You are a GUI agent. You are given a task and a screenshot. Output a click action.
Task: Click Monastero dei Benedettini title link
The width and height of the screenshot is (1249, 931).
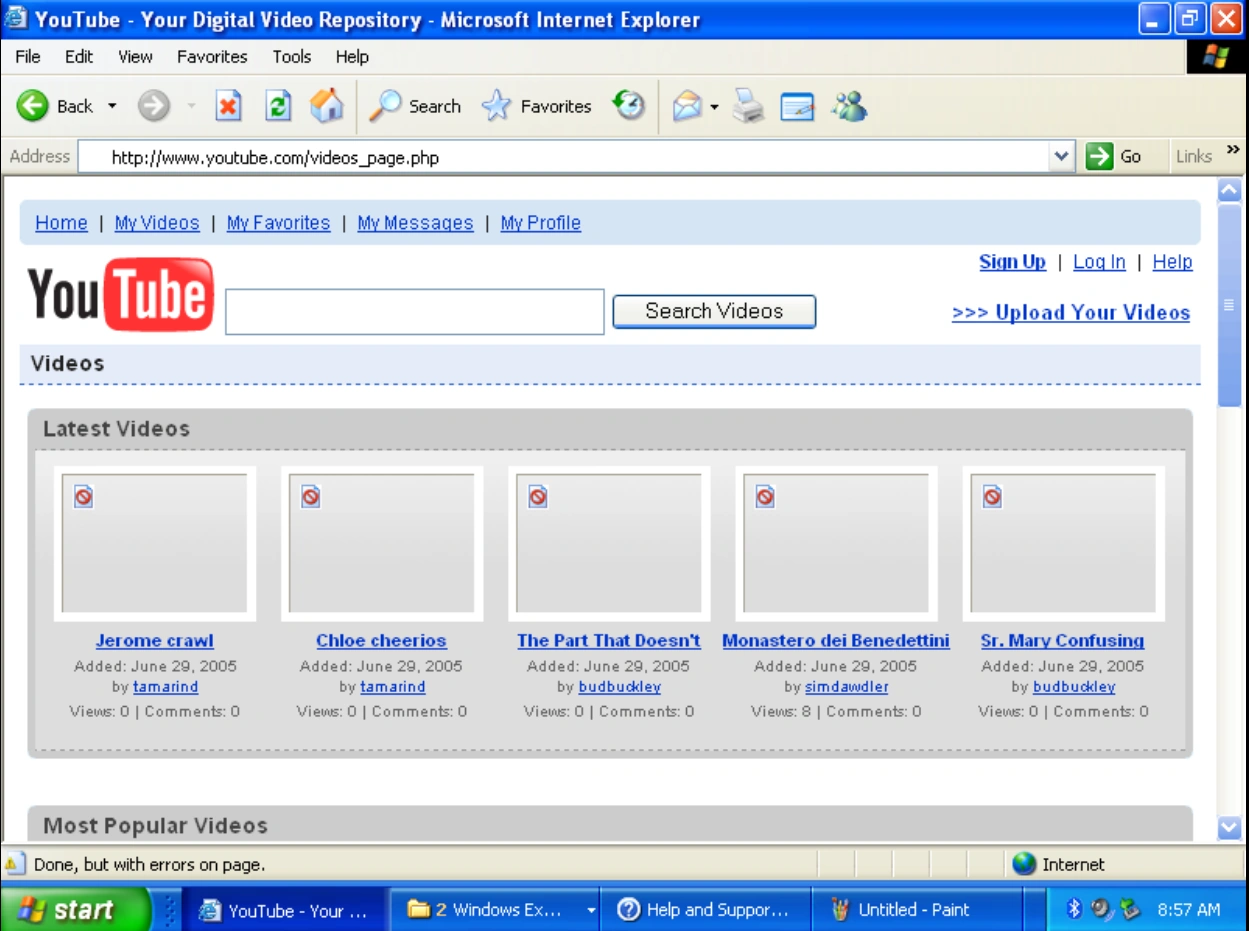click(836, 641)
